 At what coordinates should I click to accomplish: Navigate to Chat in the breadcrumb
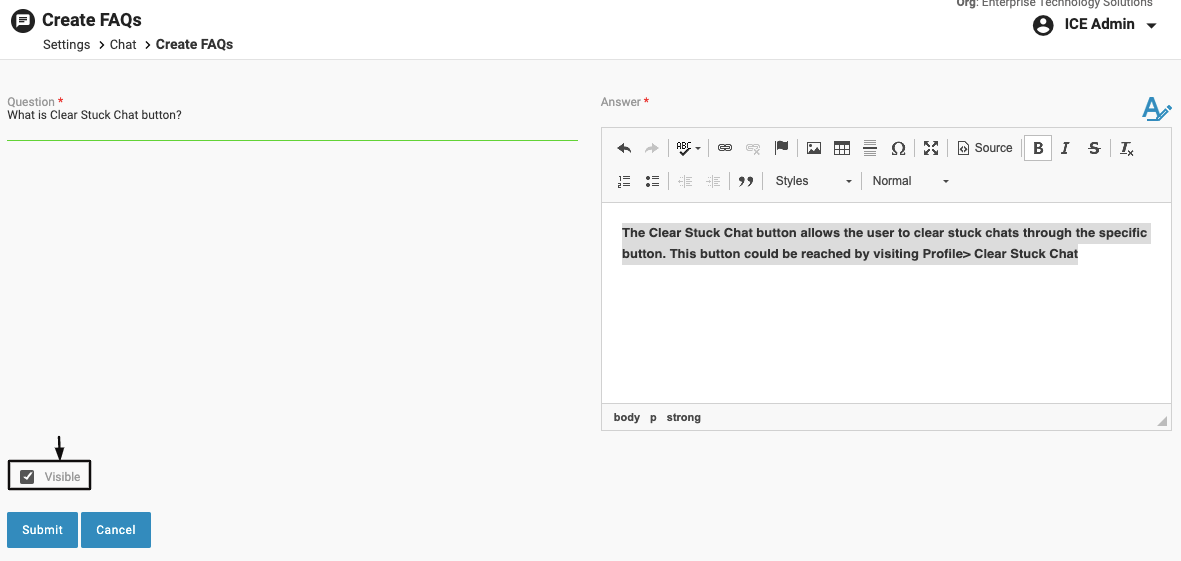pyautogui.click(x=123, y=45)
